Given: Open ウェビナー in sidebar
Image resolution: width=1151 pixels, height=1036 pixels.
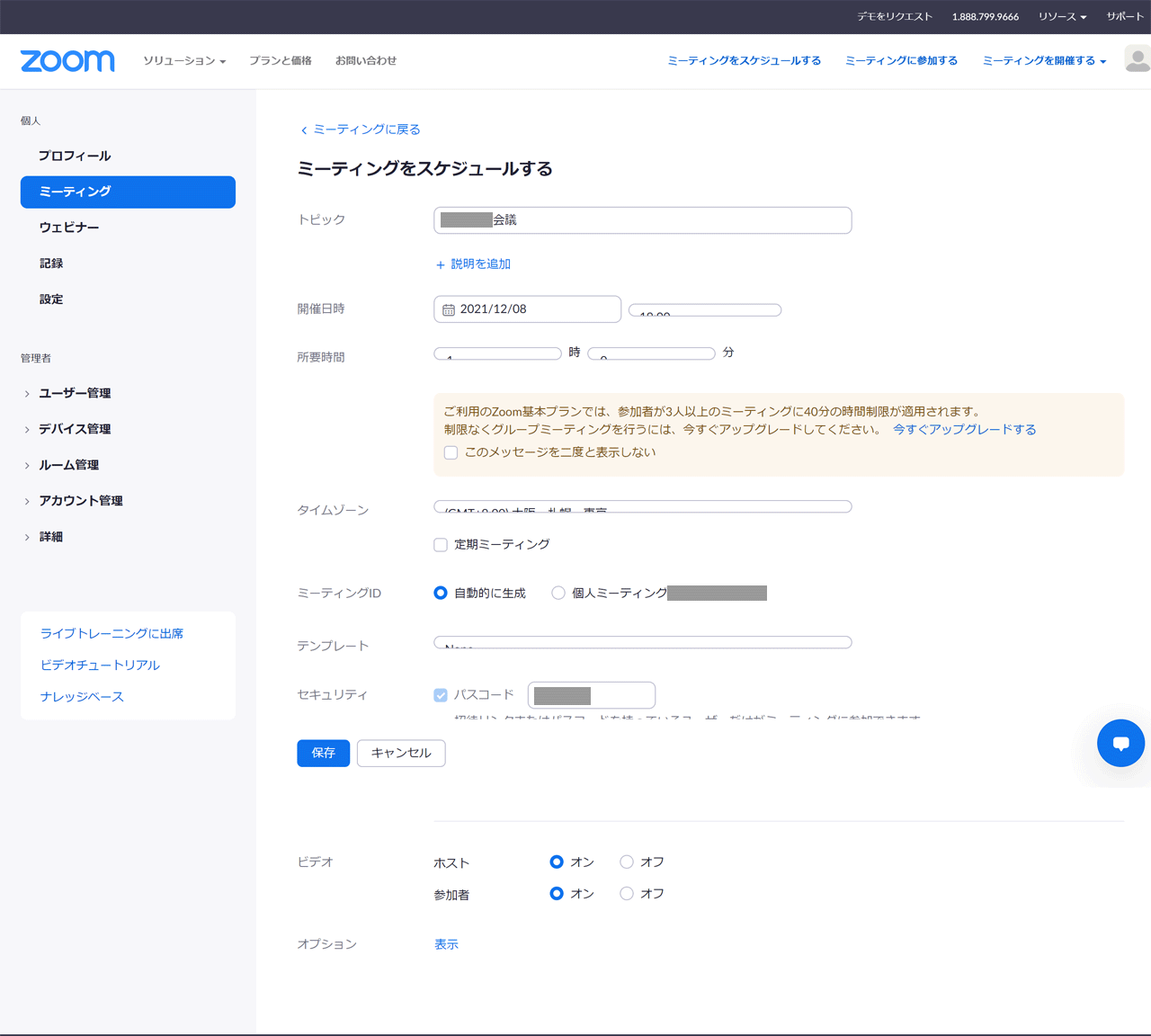Looking at the screenshot, I should (69, 228).
